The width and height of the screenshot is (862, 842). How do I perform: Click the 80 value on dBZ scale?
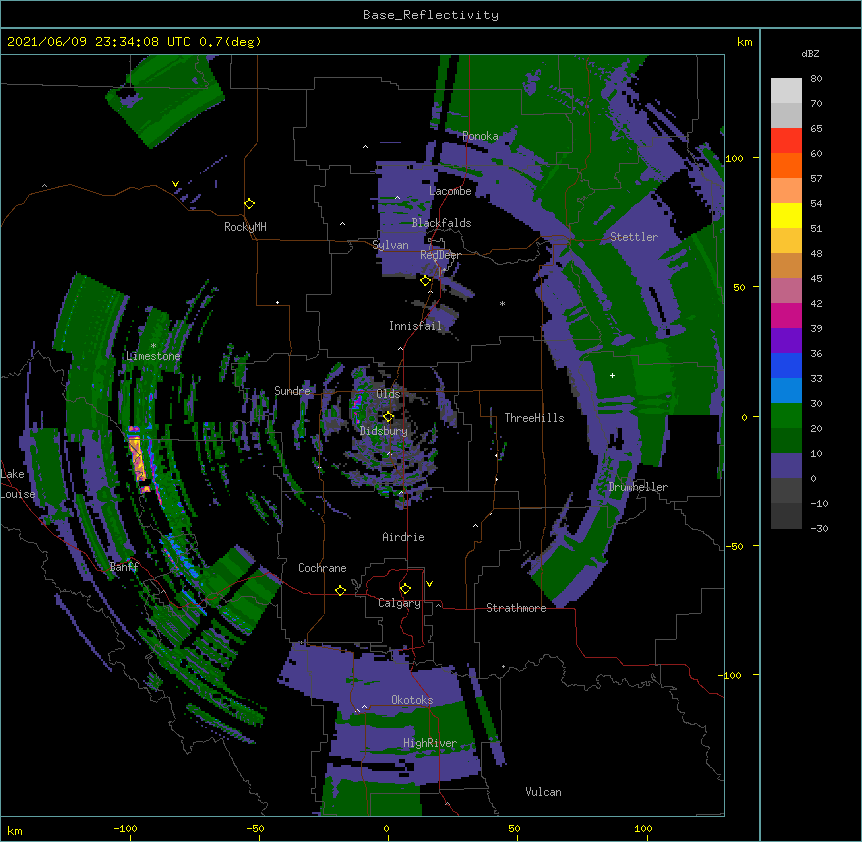(816, 79)
